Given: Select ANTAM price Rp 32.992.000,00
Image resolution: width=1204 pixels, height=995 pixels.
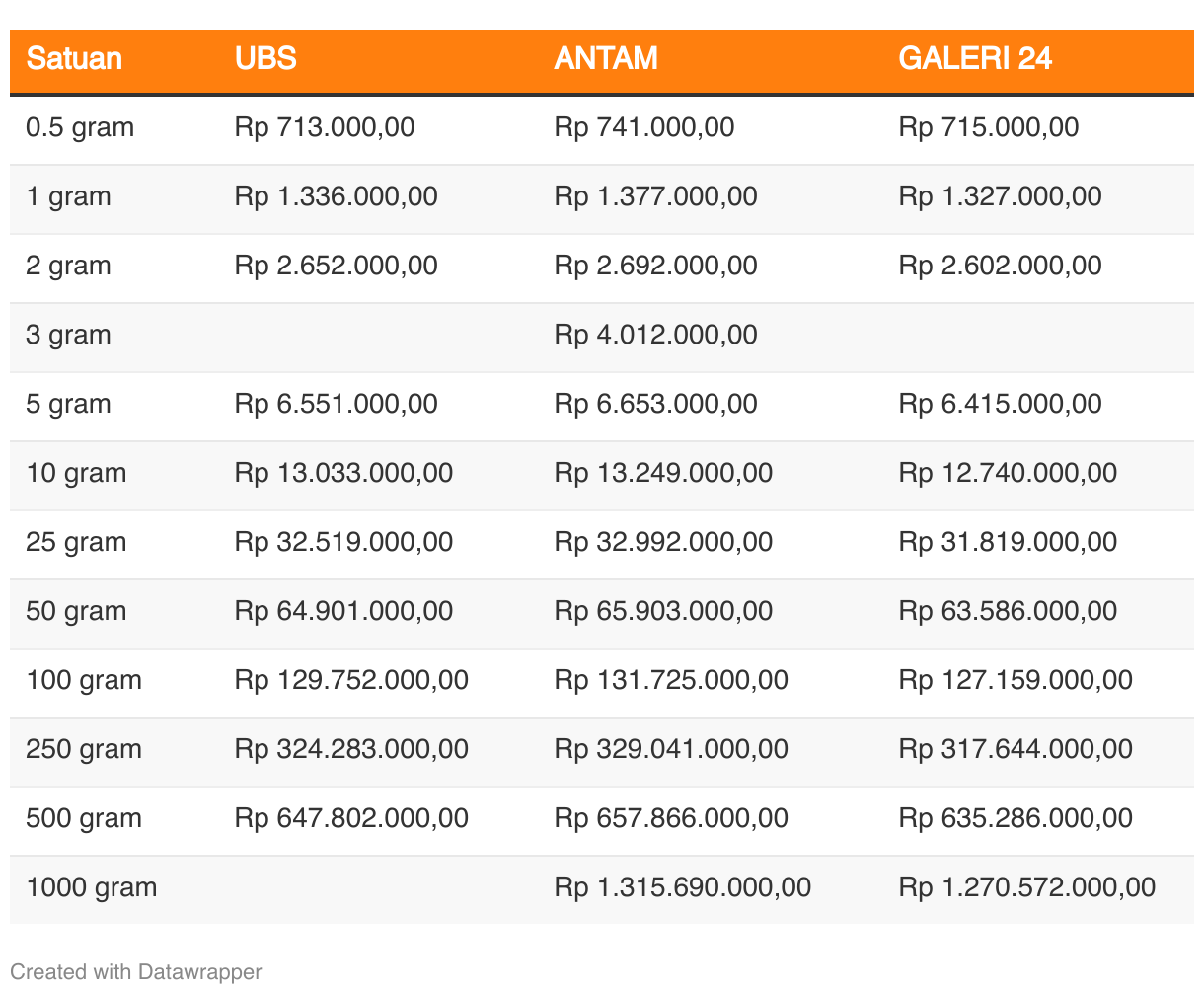Looking at the screenshot, I should coord(663,542).
